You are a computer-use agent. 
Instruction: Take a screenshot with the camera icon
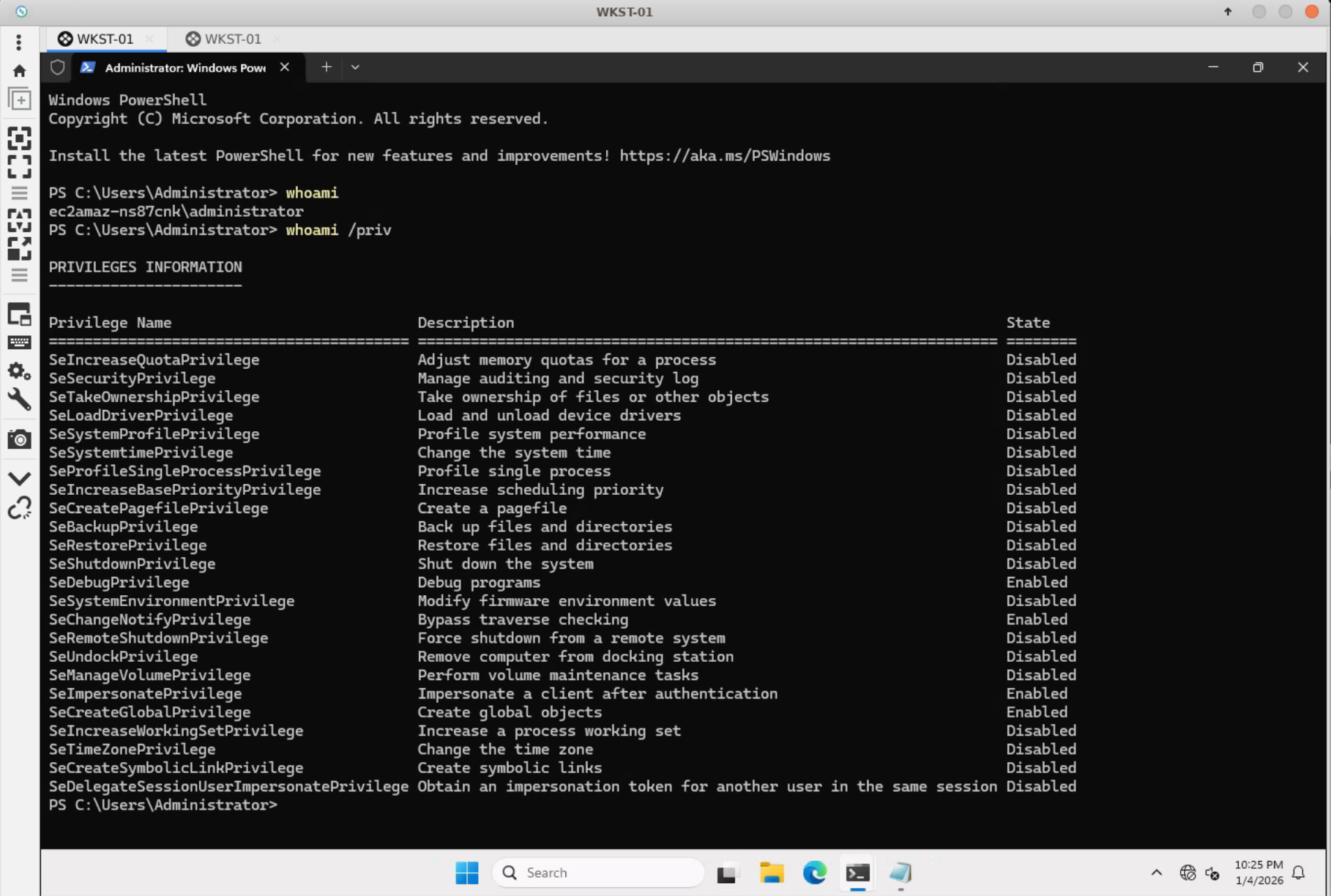point(20,439)
